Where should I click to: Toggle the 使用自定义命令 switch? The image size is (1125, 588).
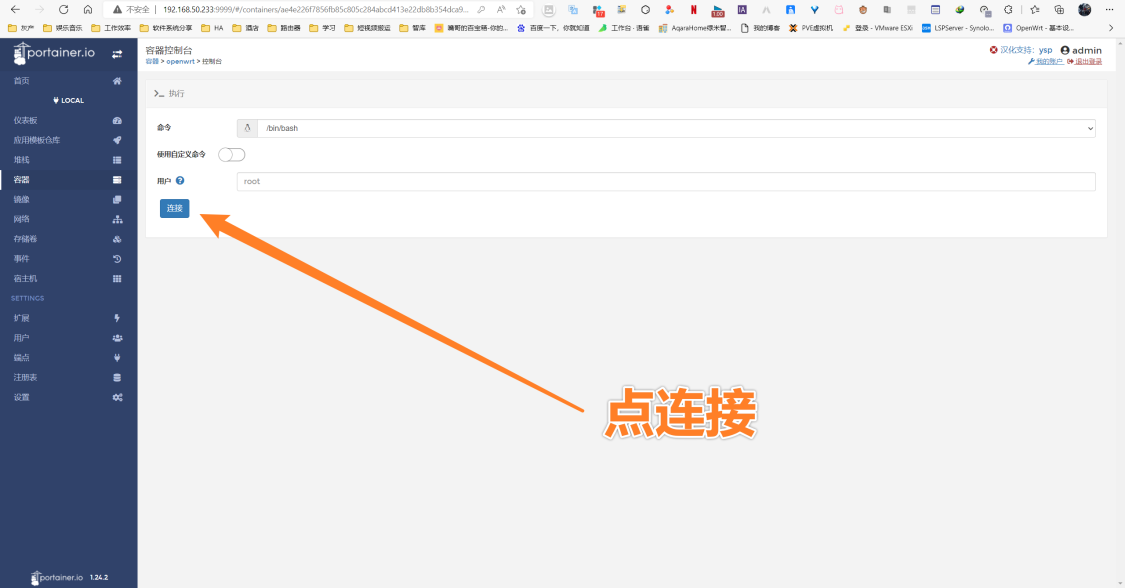pyautogui.click(x=231, y=154)
